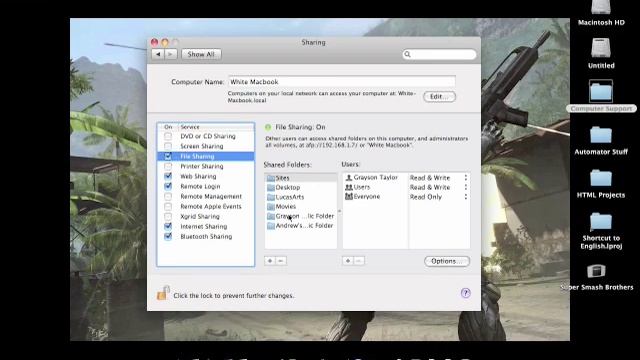Select Screen Sharing service row
The height and width of the screenshot is (360, 640).
[x=206, y=146]
